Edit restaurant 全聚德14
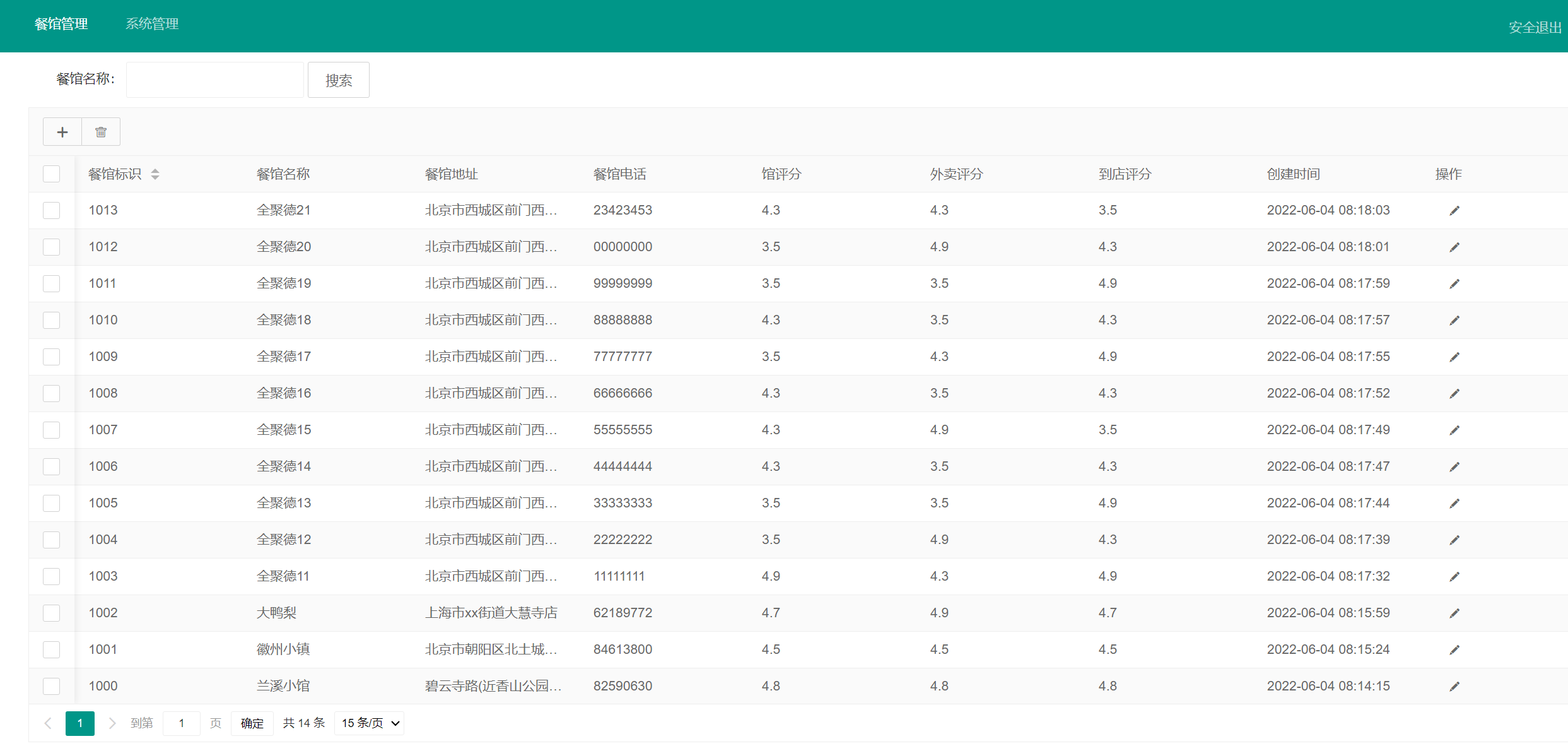Screen dimensions: 1568x746 click(x=1454, y=466)
